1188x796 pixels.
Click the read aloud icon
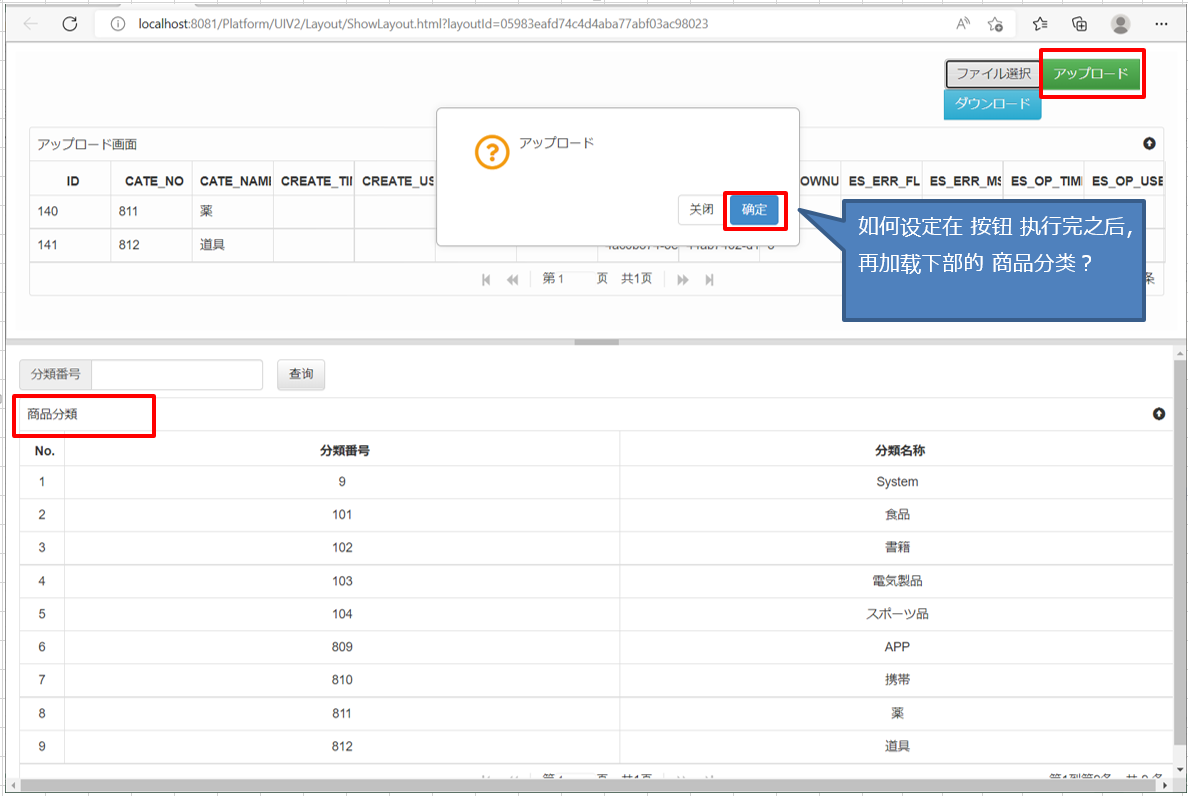[962, 24]
